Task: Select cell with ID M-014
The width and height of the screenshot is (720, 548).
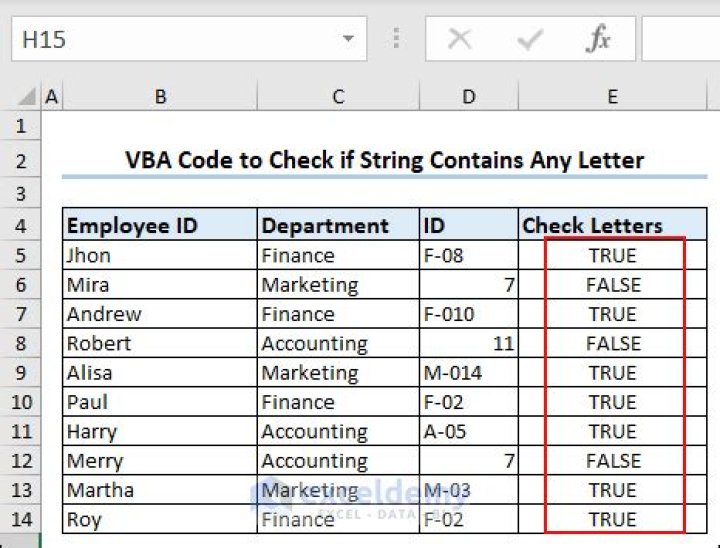Action: (469, 373)
